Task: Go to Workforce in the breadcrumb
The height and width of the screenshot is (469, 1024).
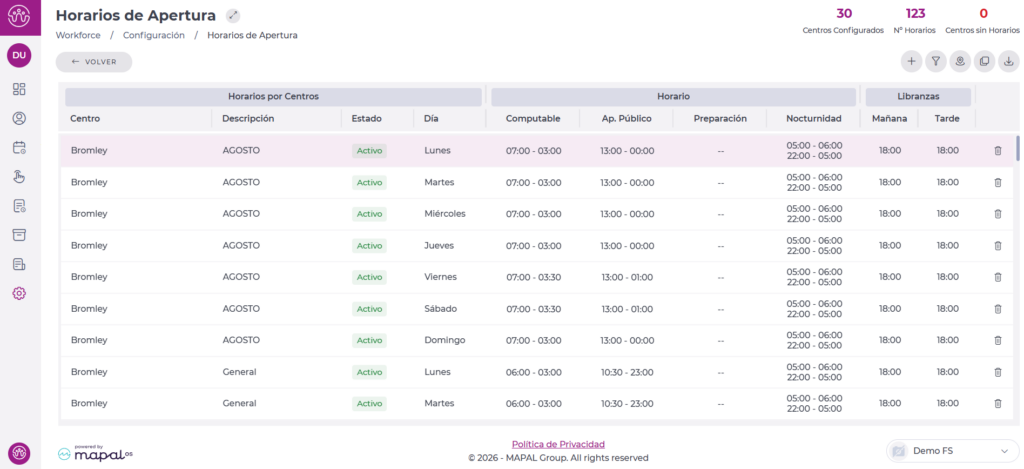Action: pyautogui.click(x=78, y=35)
